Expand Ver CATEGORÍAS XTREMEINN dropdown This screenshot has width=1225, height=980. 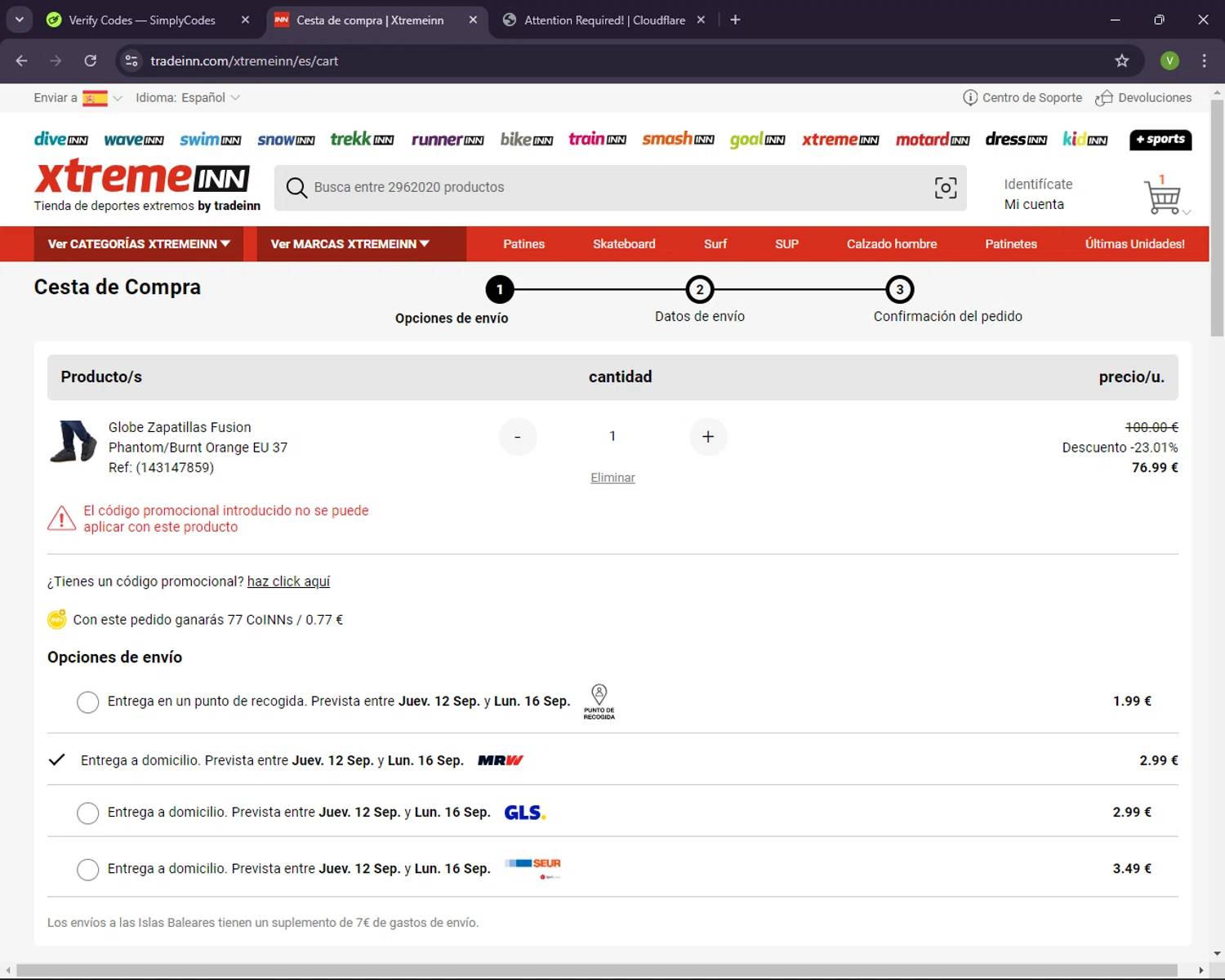139,244
